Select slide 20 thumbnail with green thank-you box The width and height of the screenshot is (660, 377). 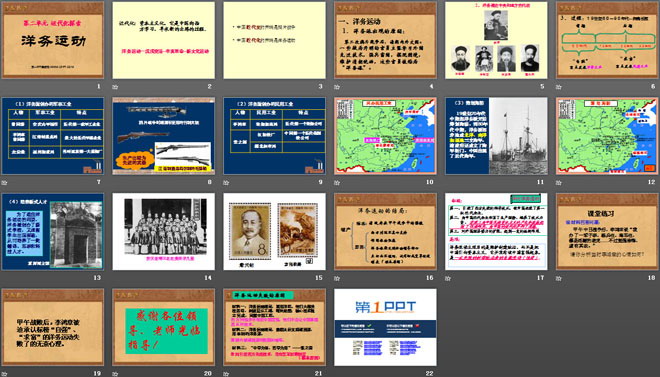163,327
